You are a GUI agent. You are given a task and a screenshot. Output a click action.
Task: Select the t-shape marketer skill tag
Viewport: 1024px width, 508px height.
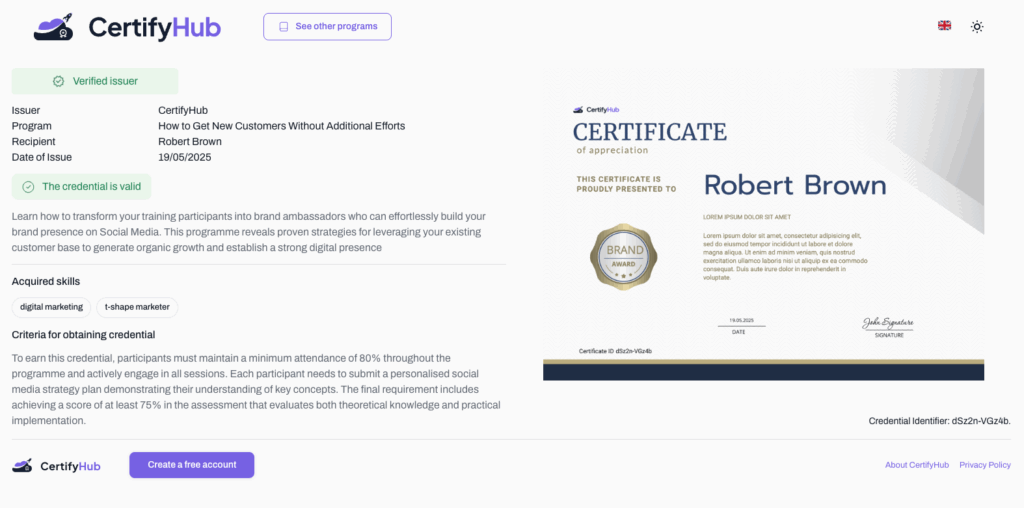137,307
